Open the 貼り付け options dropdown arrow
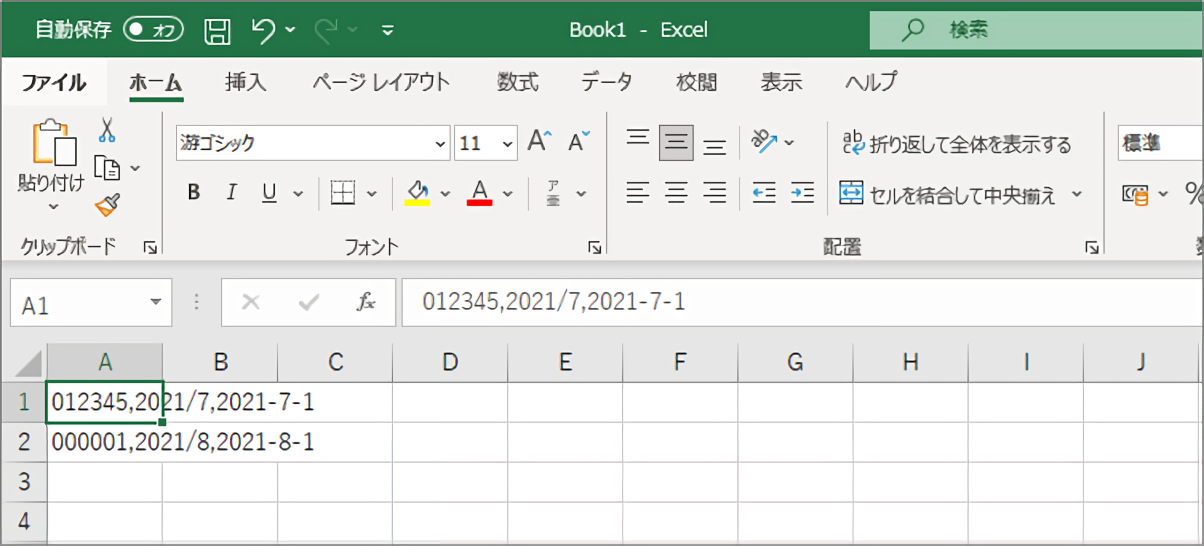The image size is (1204, 546). pos(53,207)
